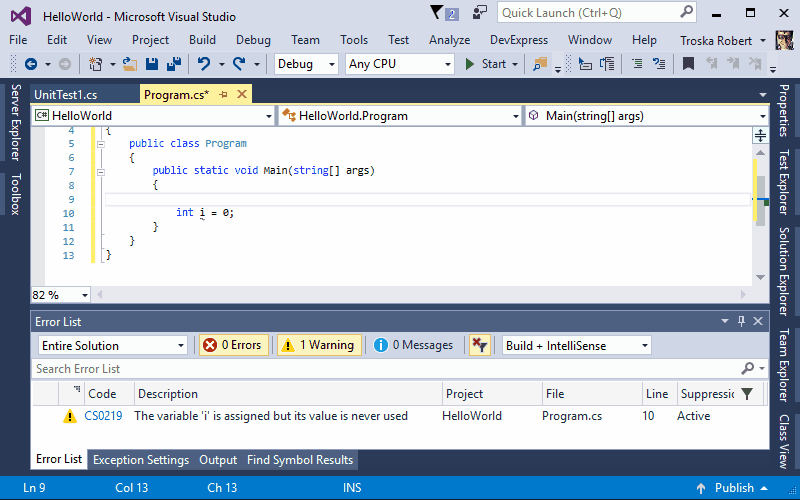The height and width of the screenshot is (500, 800).
Task: Close the Program.cs tab
Action: pyautogui.click(x=242, y=94)
